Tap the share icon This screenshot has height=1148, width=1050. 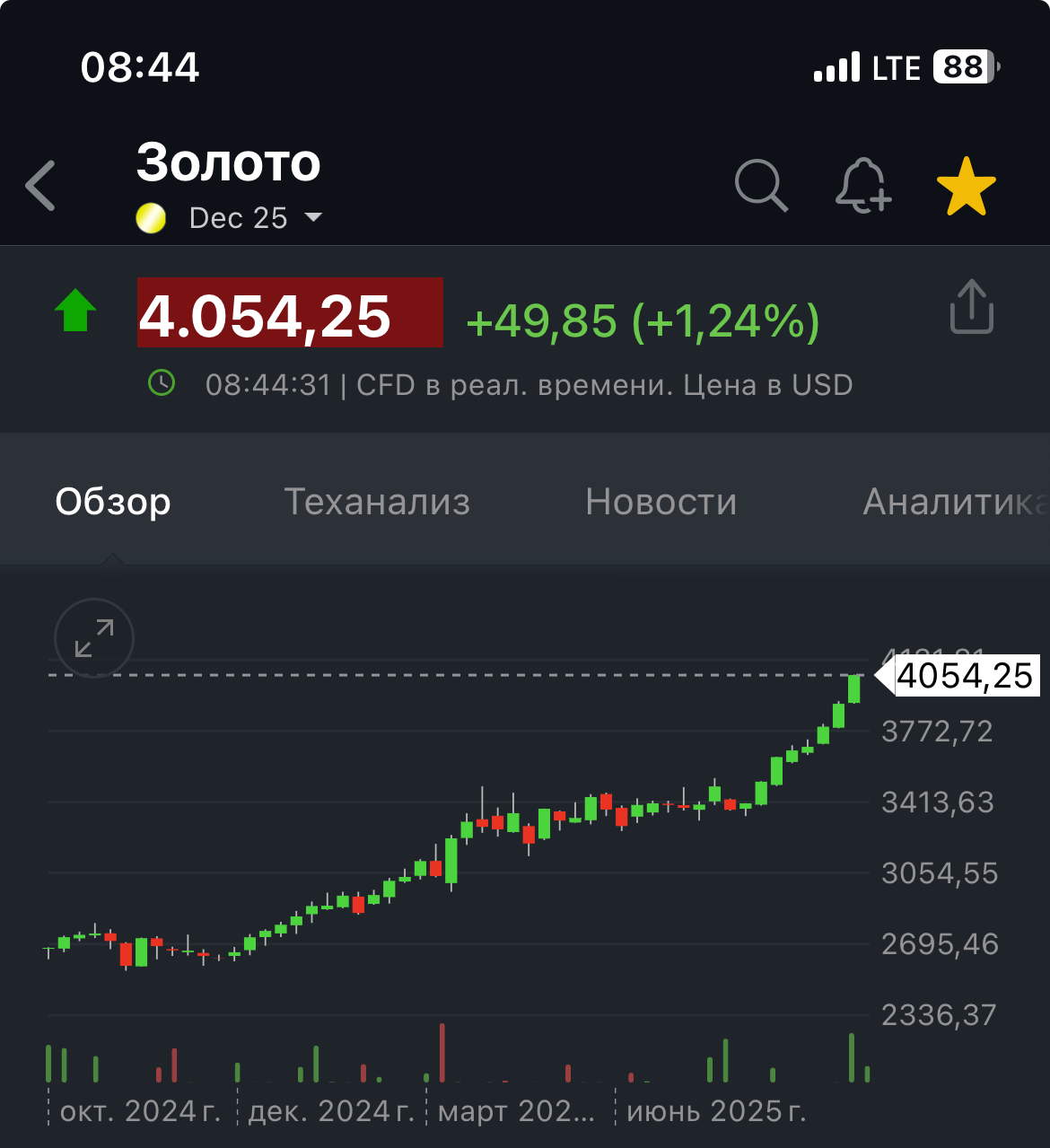(971, 307)
